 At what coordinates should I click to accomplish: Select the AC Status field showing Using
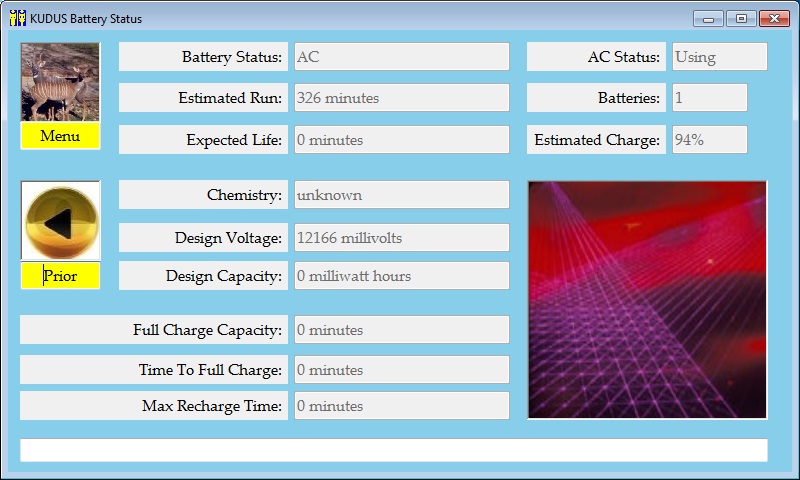click(719, 57)
